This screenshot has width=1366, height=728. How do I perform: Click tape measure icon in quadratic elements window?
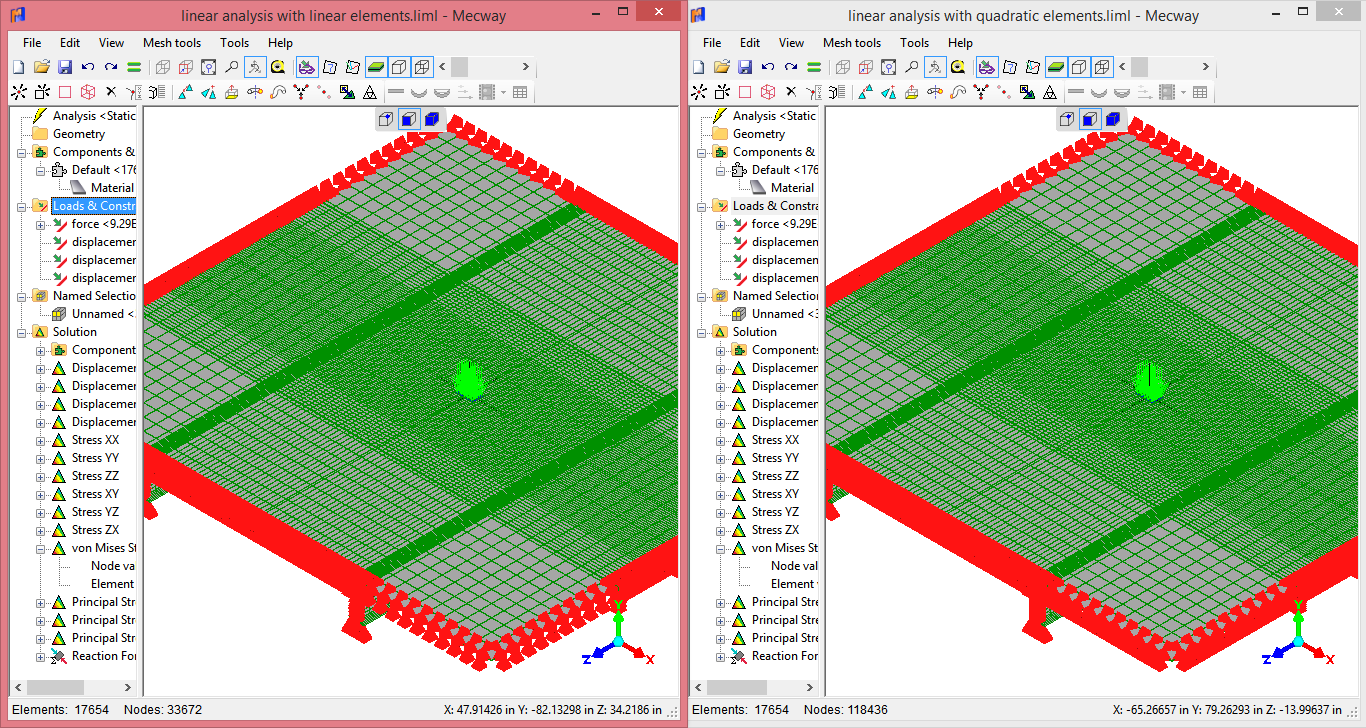coord(958,67)
